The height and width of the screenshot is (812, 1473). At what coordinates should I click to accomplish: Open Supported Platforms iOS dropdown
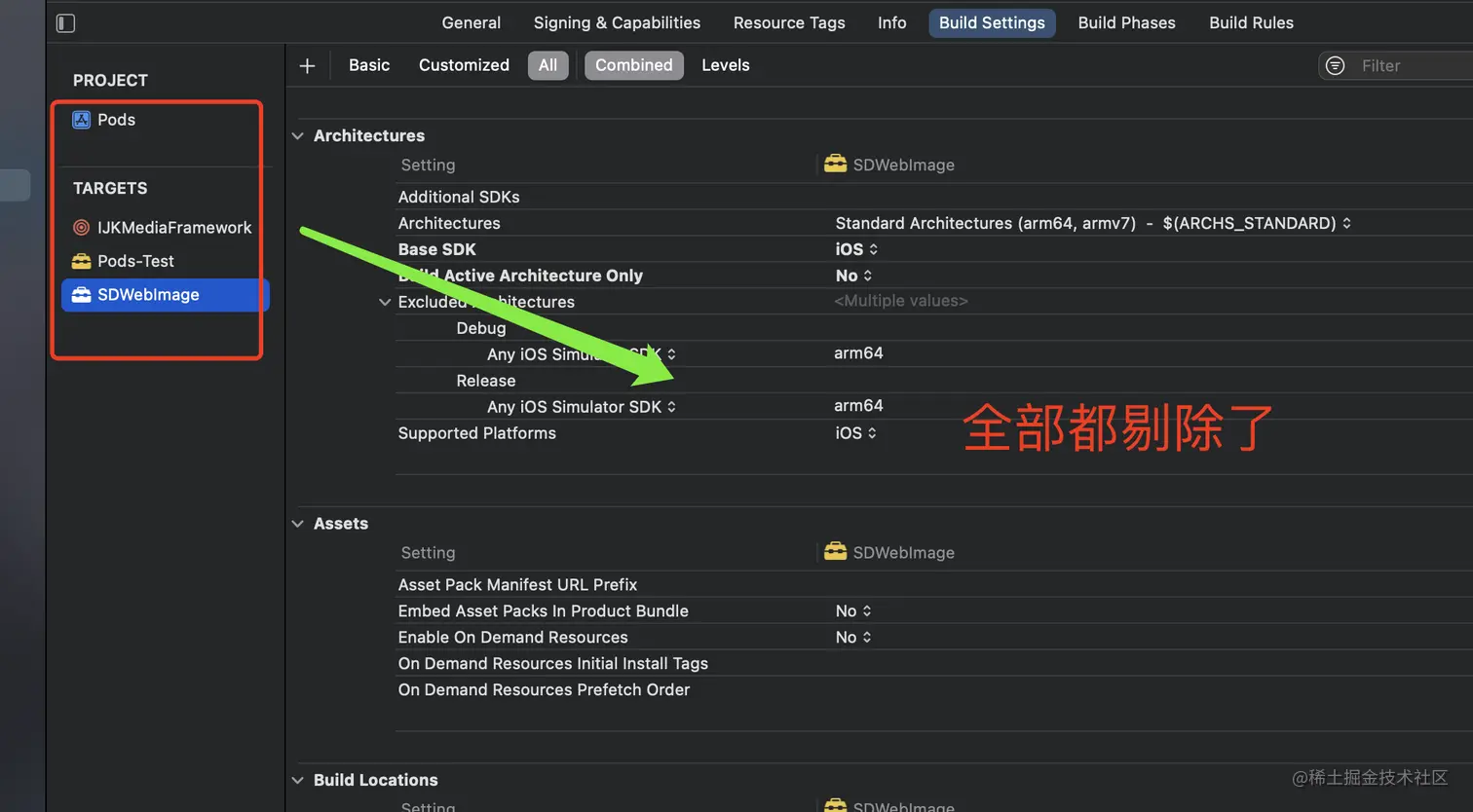(855, 433)
